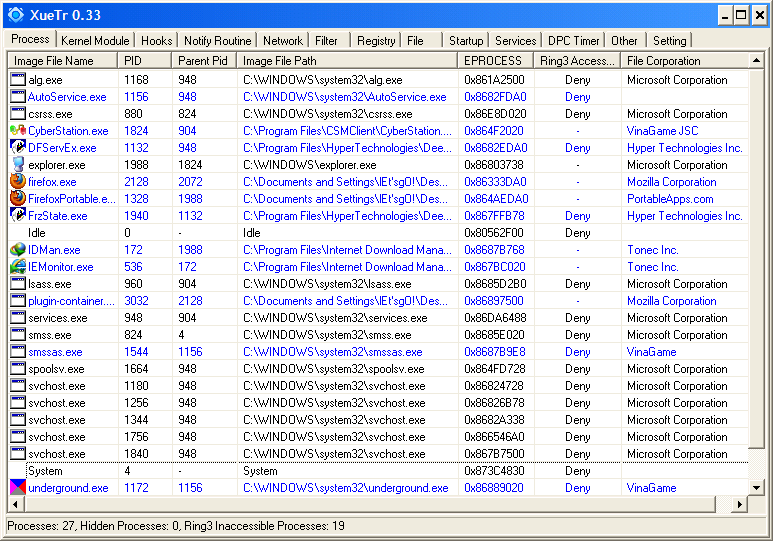Click the IEMonitor.exe process icon
Screen dimensions: 773x541
(17, 267)
